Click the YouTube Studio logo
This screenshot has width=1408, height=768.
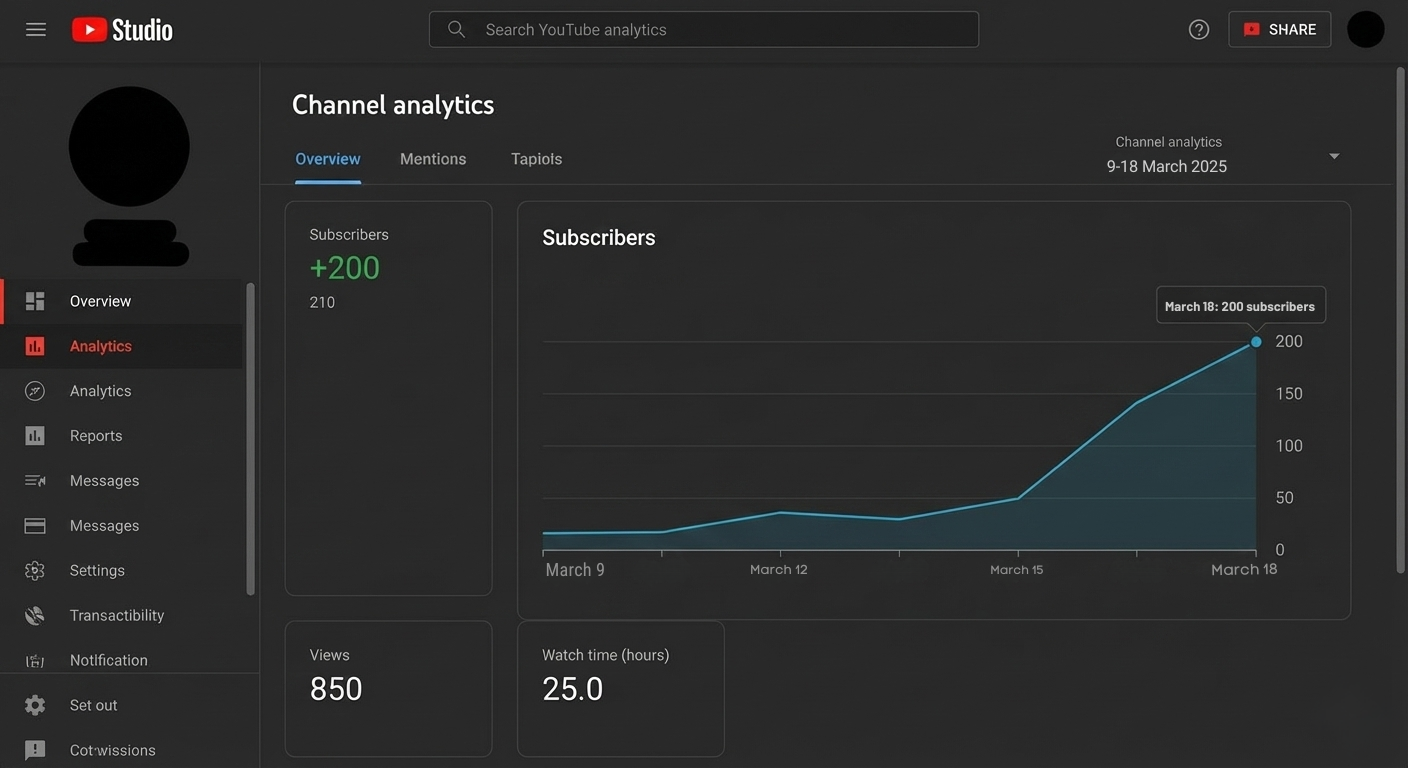[122, 30]
